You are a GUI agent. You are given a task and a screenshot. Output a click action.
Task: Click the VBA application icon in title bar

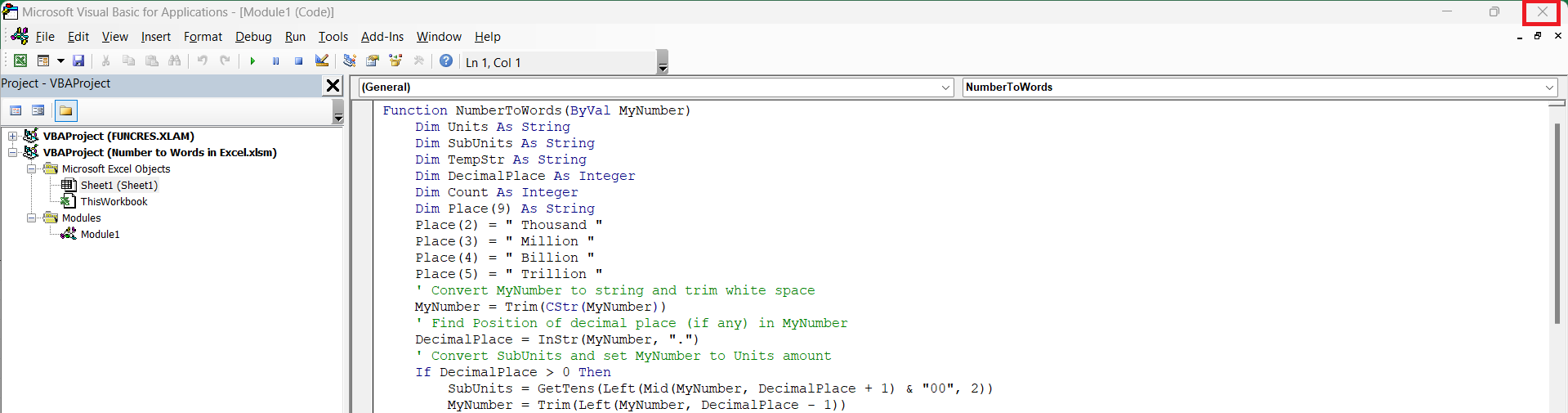(10, 11)
